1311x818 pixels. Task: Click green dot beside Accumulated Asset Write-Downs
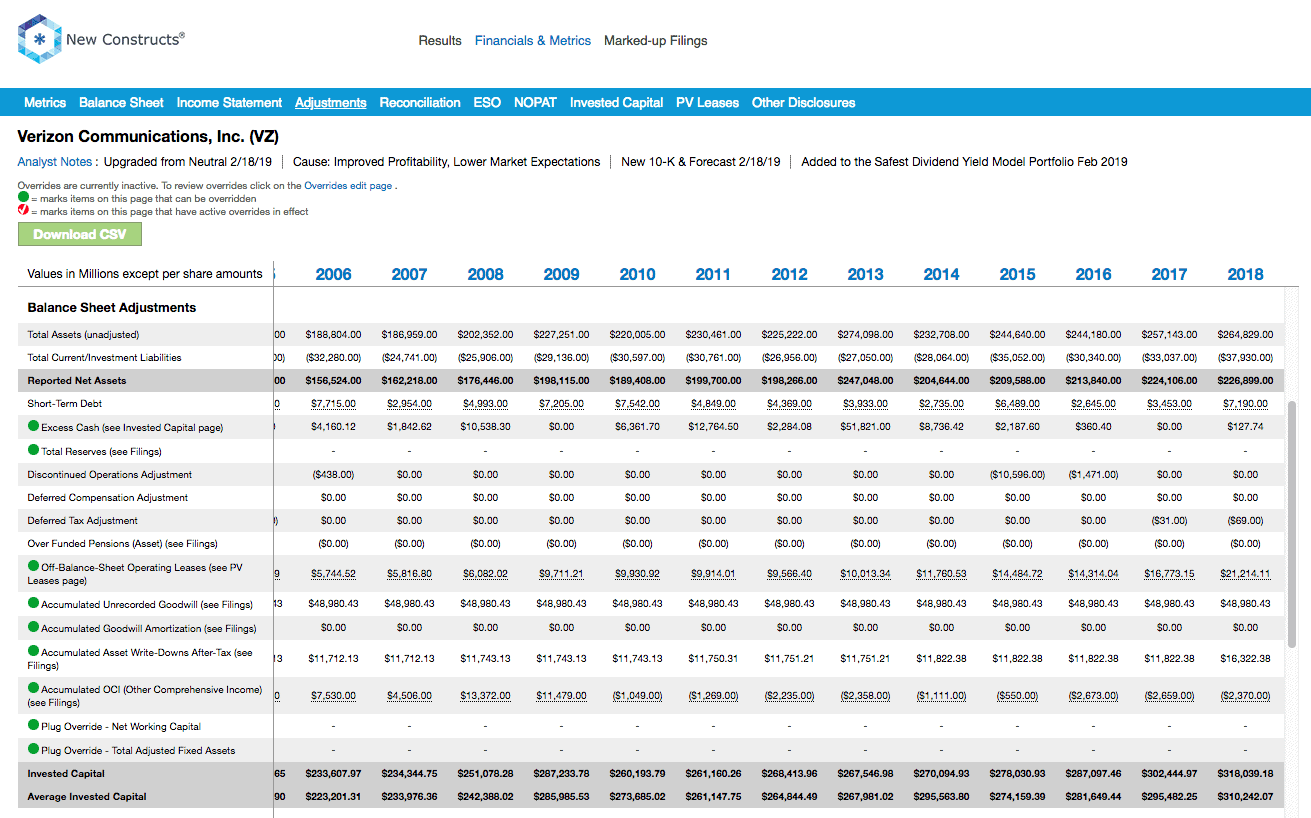[34, 652]
